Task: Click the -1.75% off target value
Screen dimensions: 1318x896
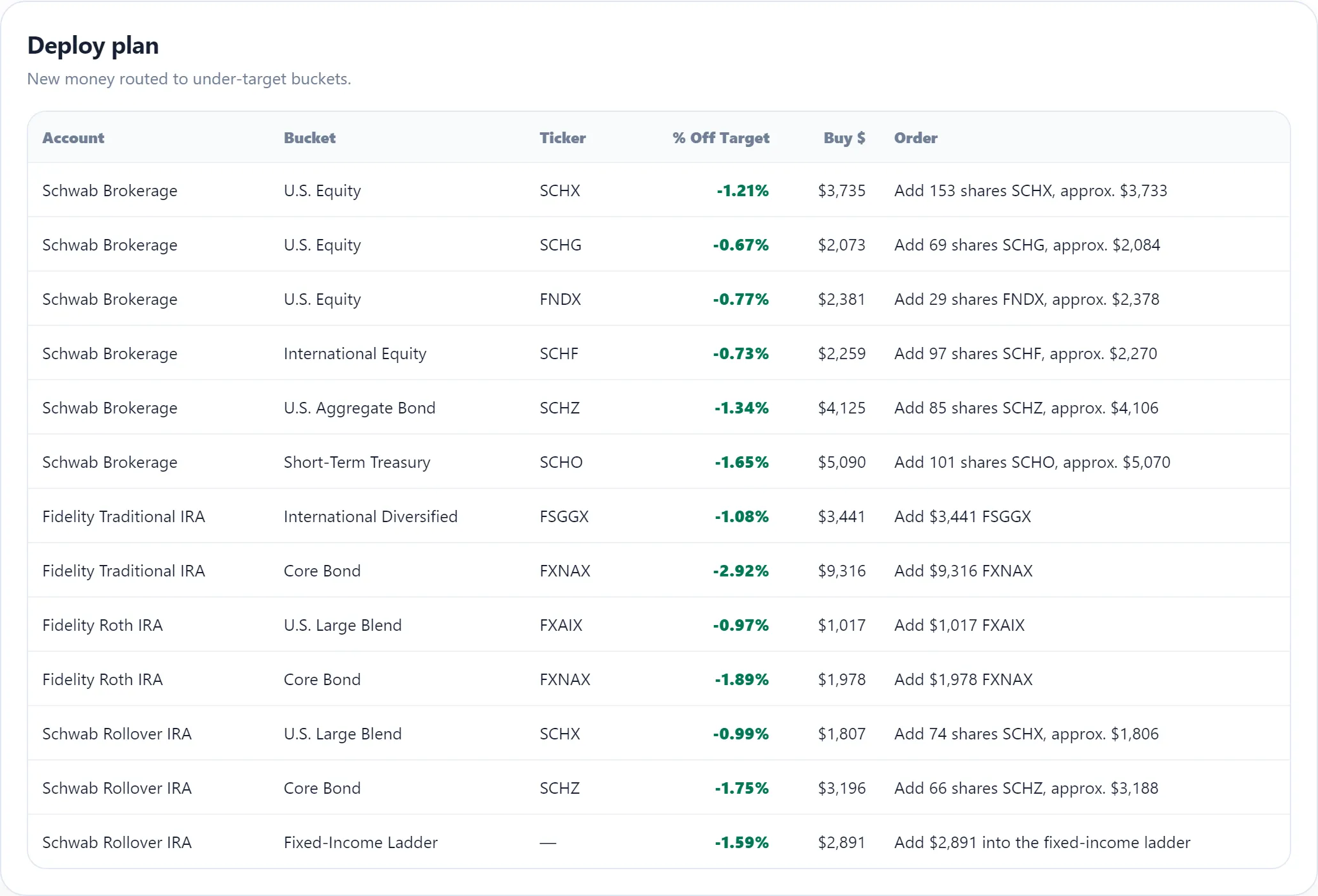Action: 741,788
